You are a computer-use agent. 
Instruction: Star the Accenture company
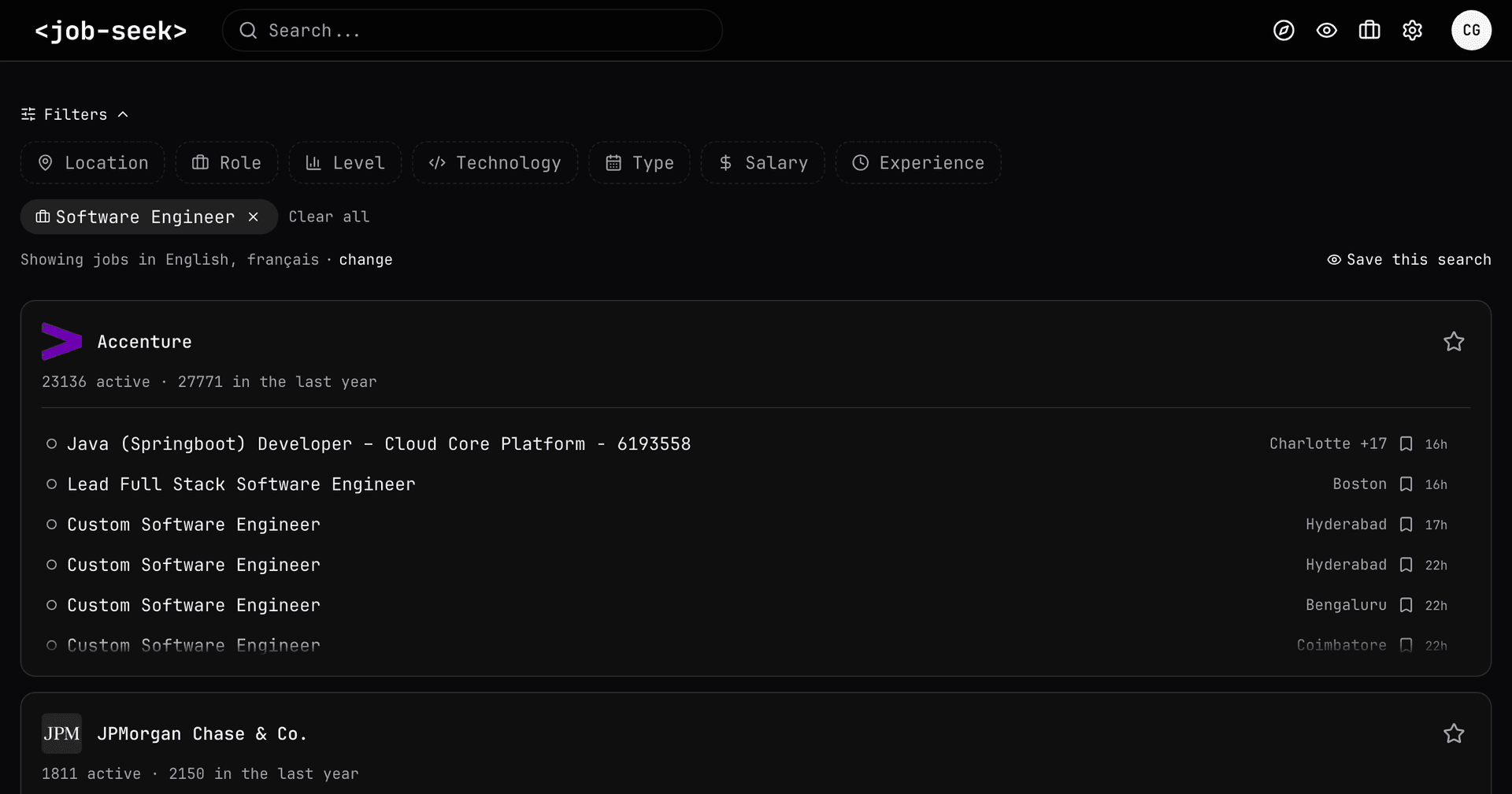[1454, 341]
